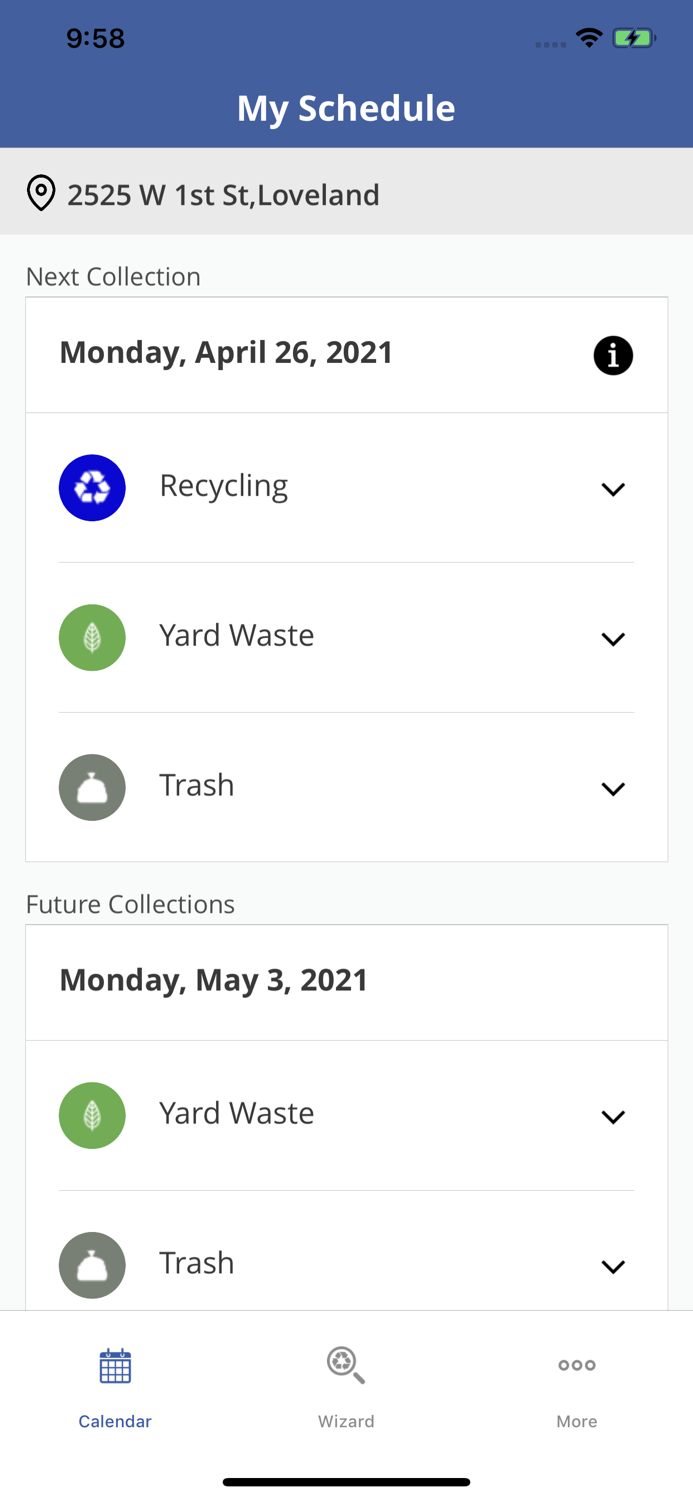Image resolution: width=693 pixels, height=1500 pixels.
Task: Expand the Recycling collection details
Action: coord(614,489)
